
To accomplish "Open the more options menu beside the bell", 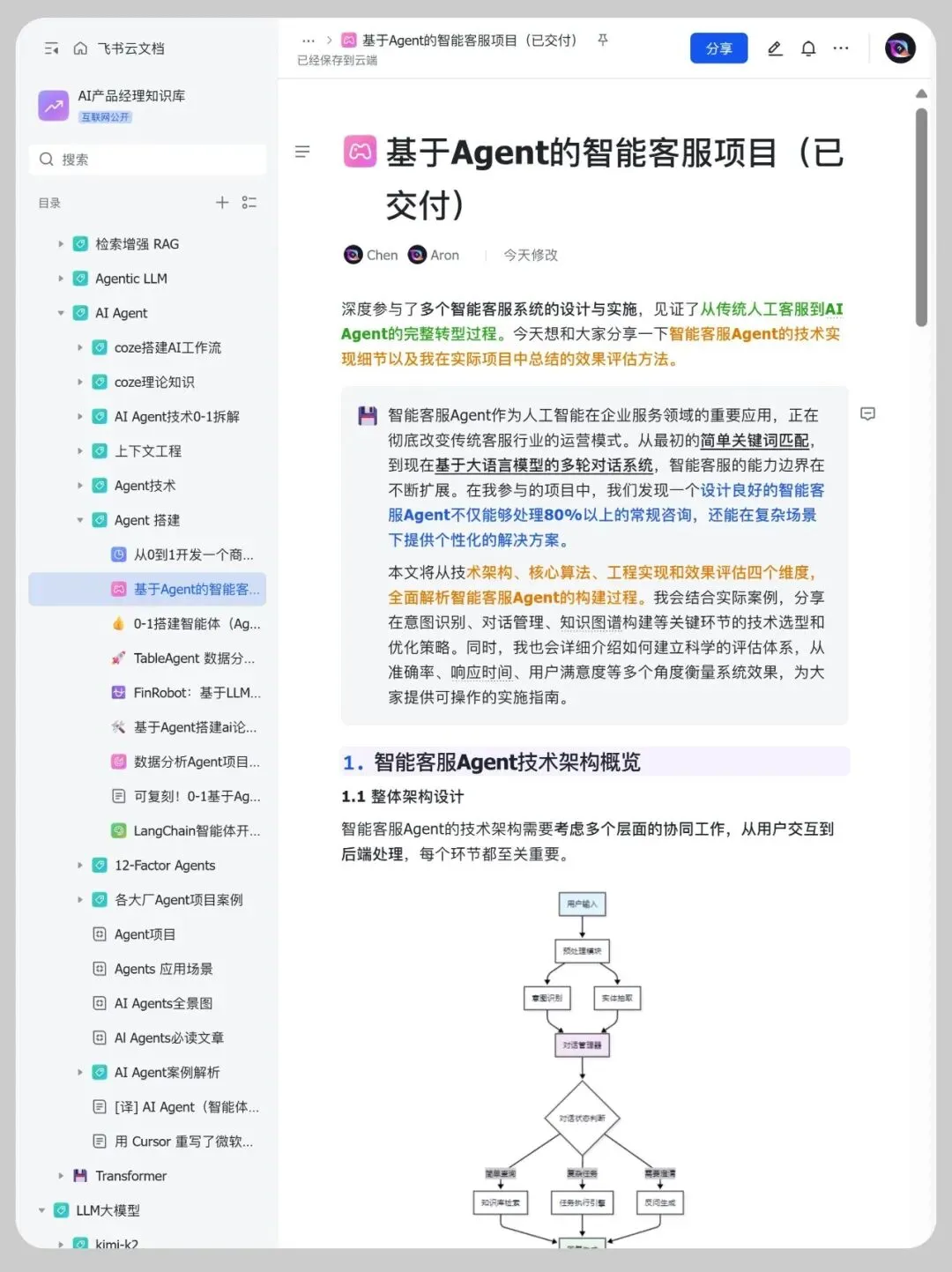I will point(841,48).
